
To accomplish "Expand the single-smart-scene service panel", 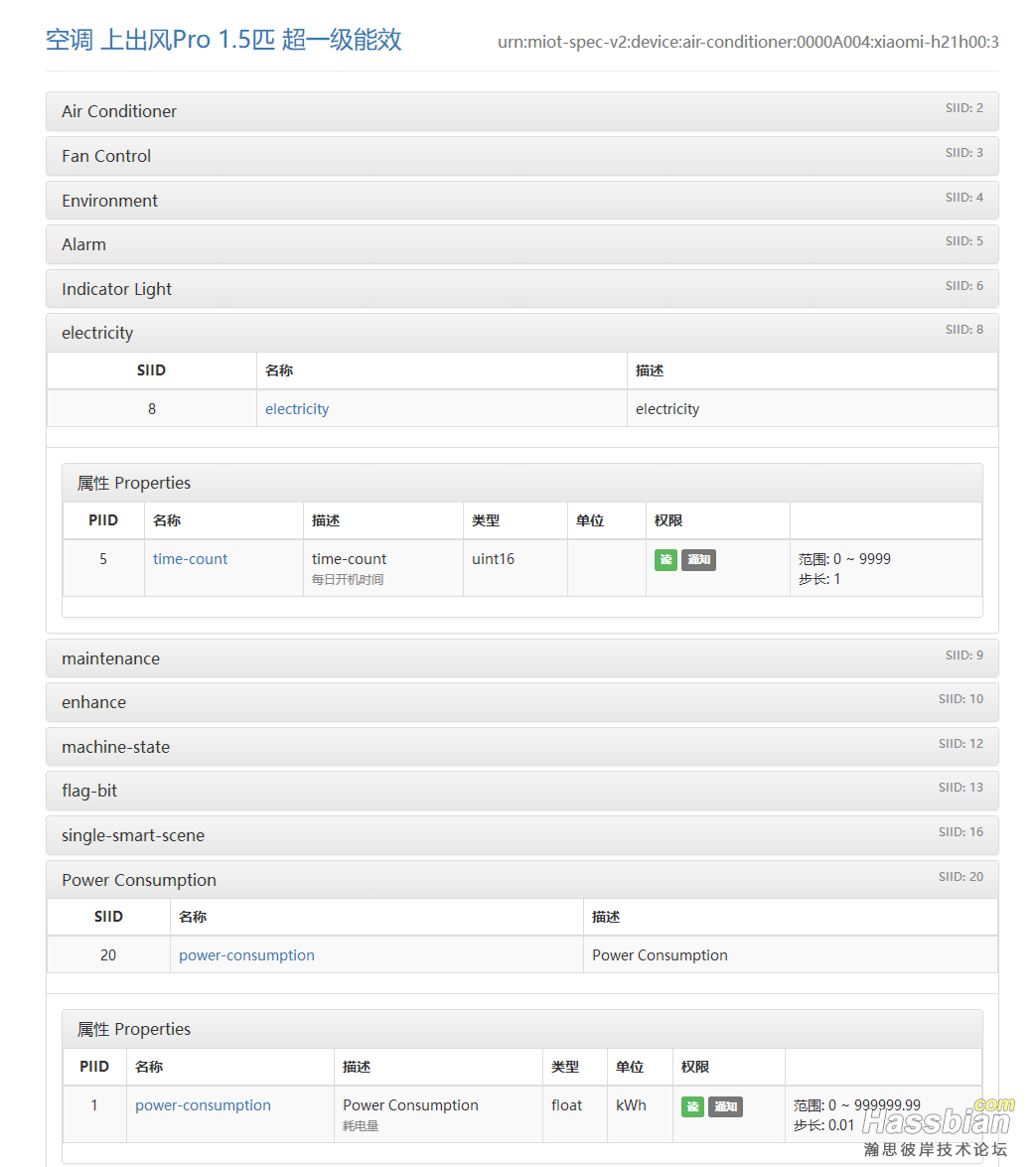I will click(521, 835).
